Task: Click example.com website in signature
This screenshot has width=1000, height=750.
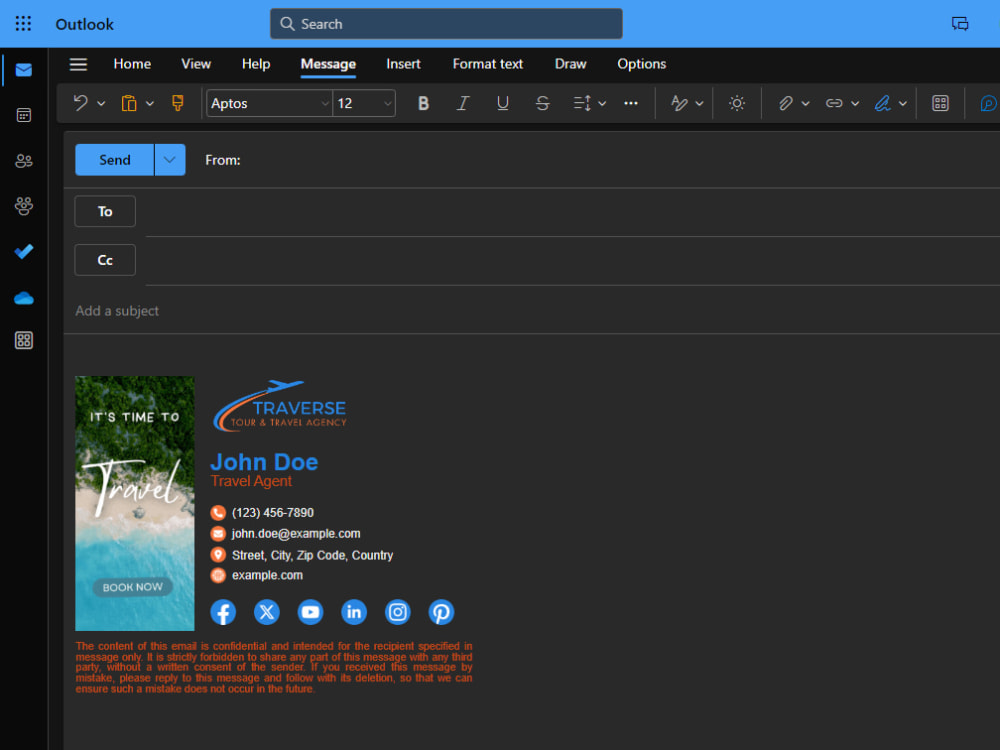Action: point(267,575)
